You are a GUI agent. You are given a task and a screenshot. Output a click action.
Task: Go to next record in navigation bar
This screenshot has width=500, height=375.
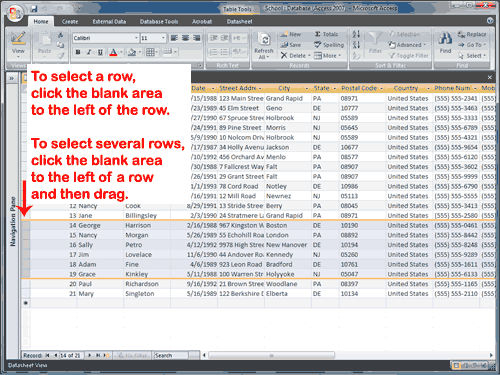(89, 355)
